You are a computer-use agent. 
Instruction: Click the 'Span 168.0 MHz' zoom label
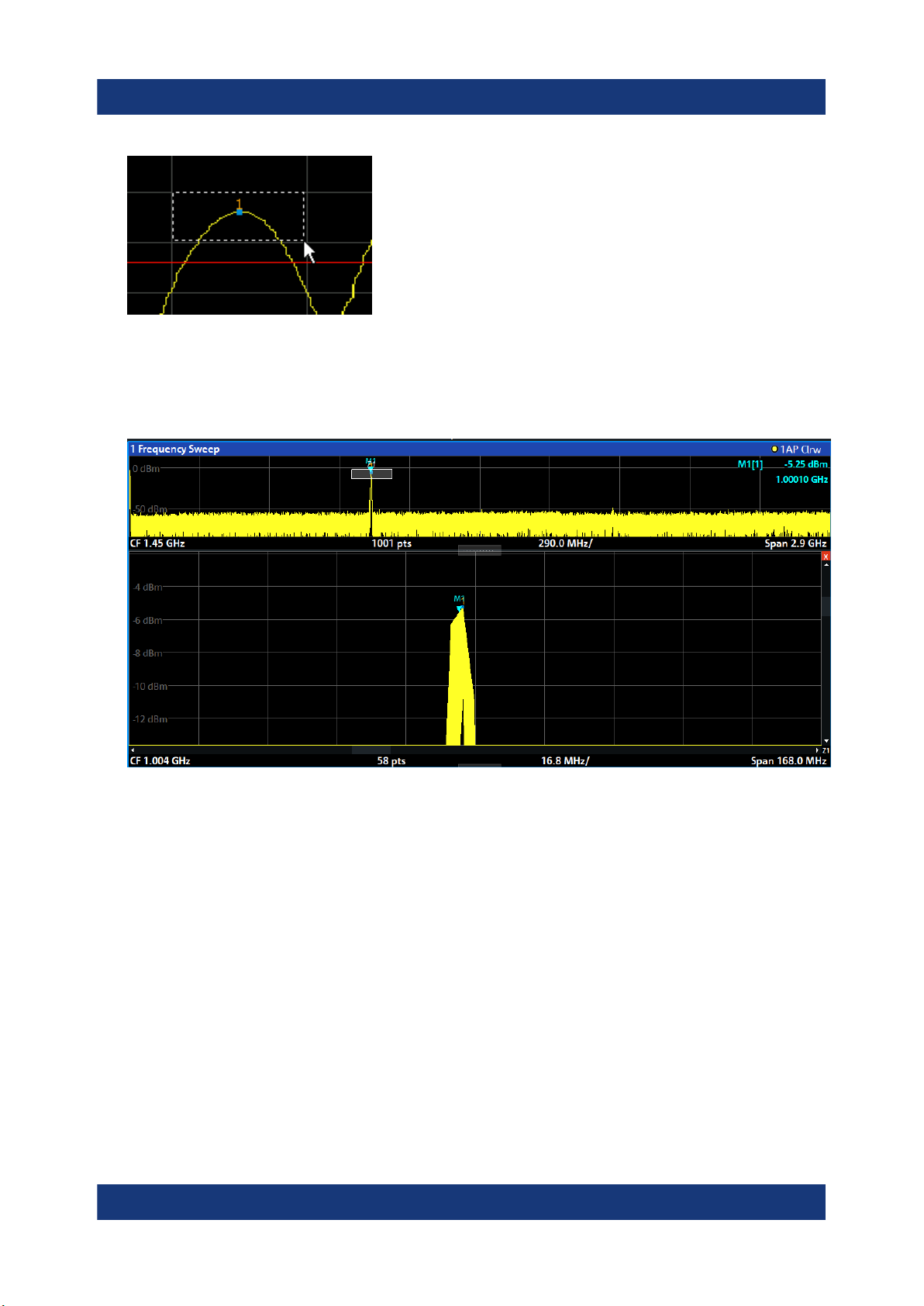788,761
